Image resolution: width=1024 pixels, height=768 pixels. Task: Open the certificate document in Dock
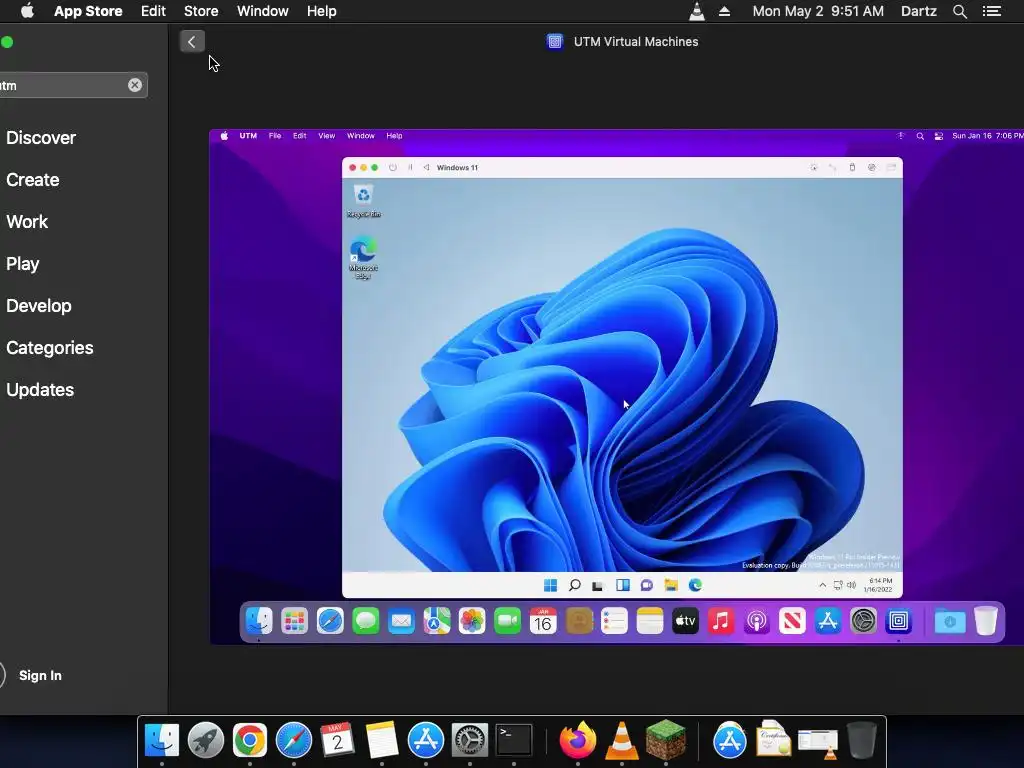pos(773,739)
